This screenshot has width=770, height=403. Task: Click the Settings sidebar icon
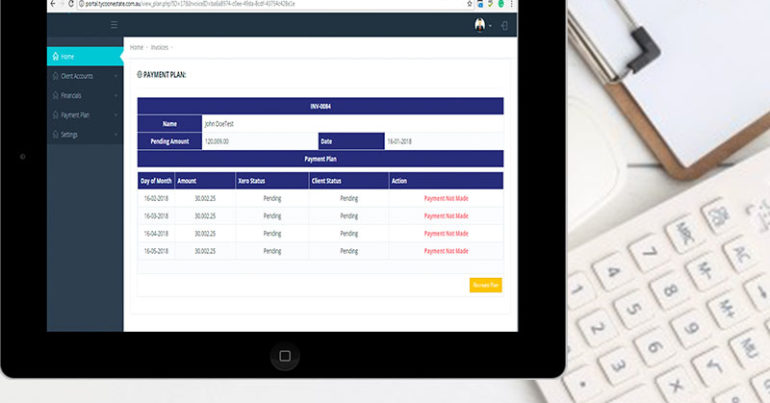(55, 134)
